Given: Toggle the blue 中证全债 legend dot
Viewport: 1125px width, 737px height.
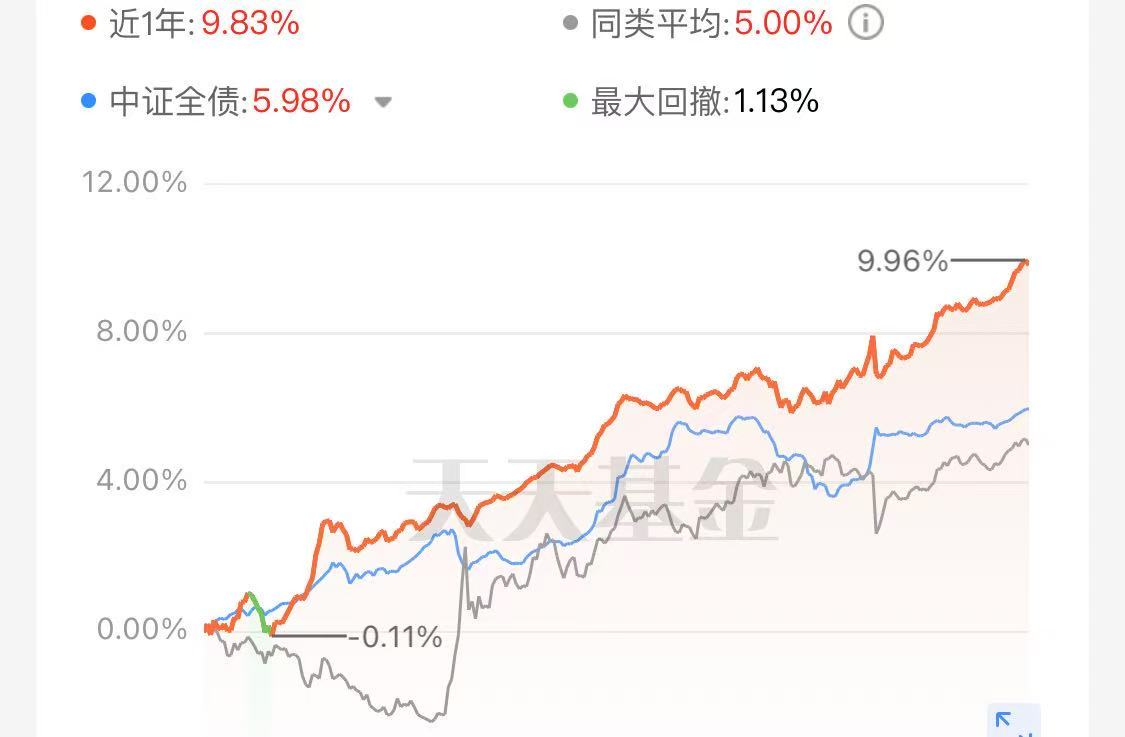Looking at the screenshot, I should [x=89, y=100].
